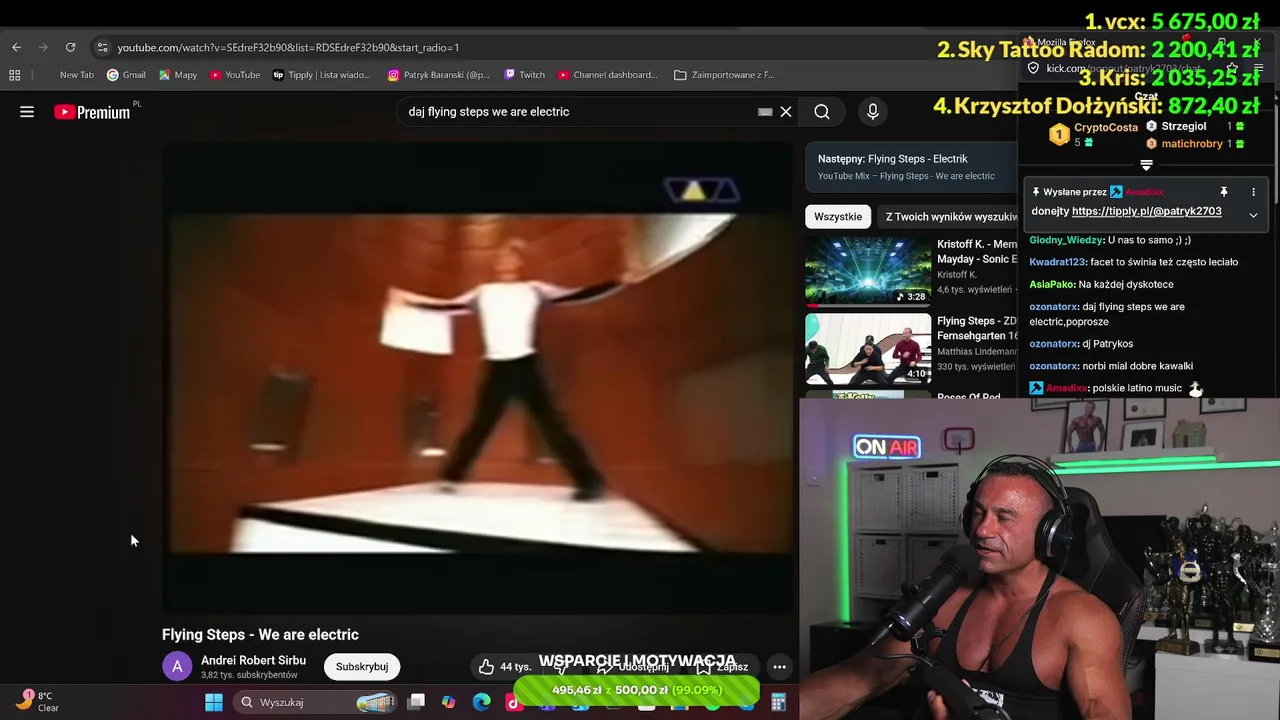Open Task View on the taskbar
Viewport: 1280px width, 720px height.
pyautogui.click(x=417, y=702)
